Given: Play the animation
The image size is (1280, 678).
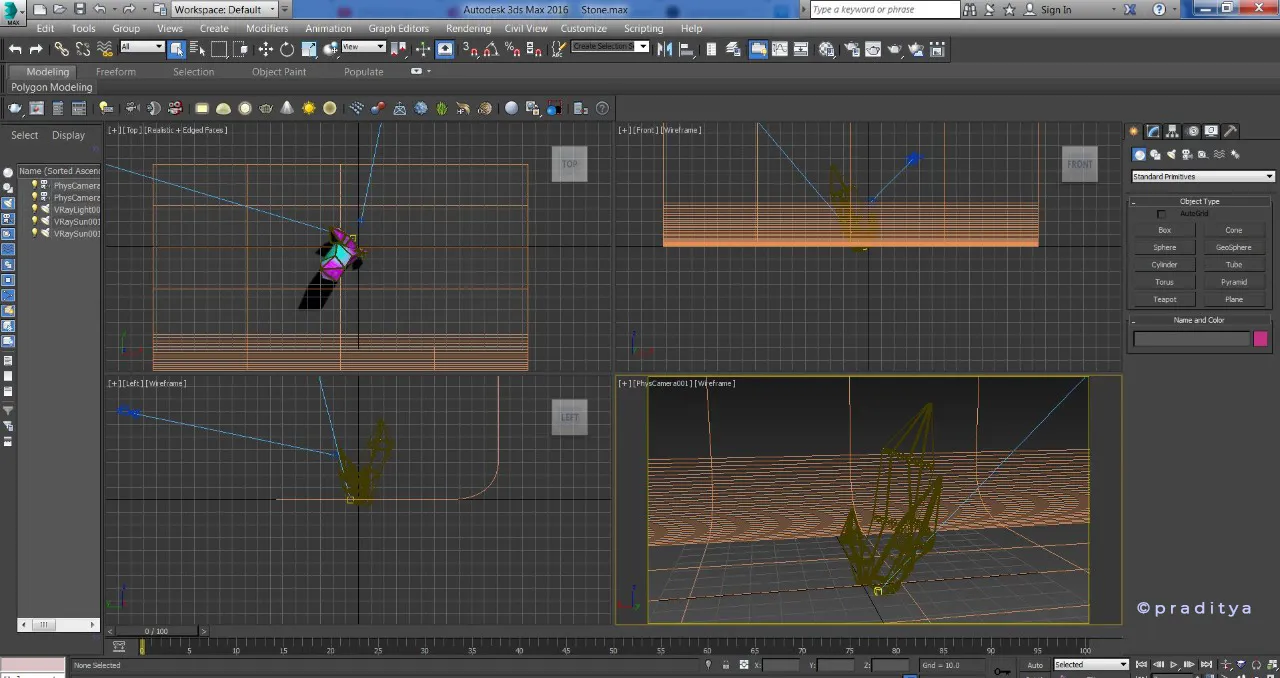Looking at the screenshot, I should click(1174, 665).
